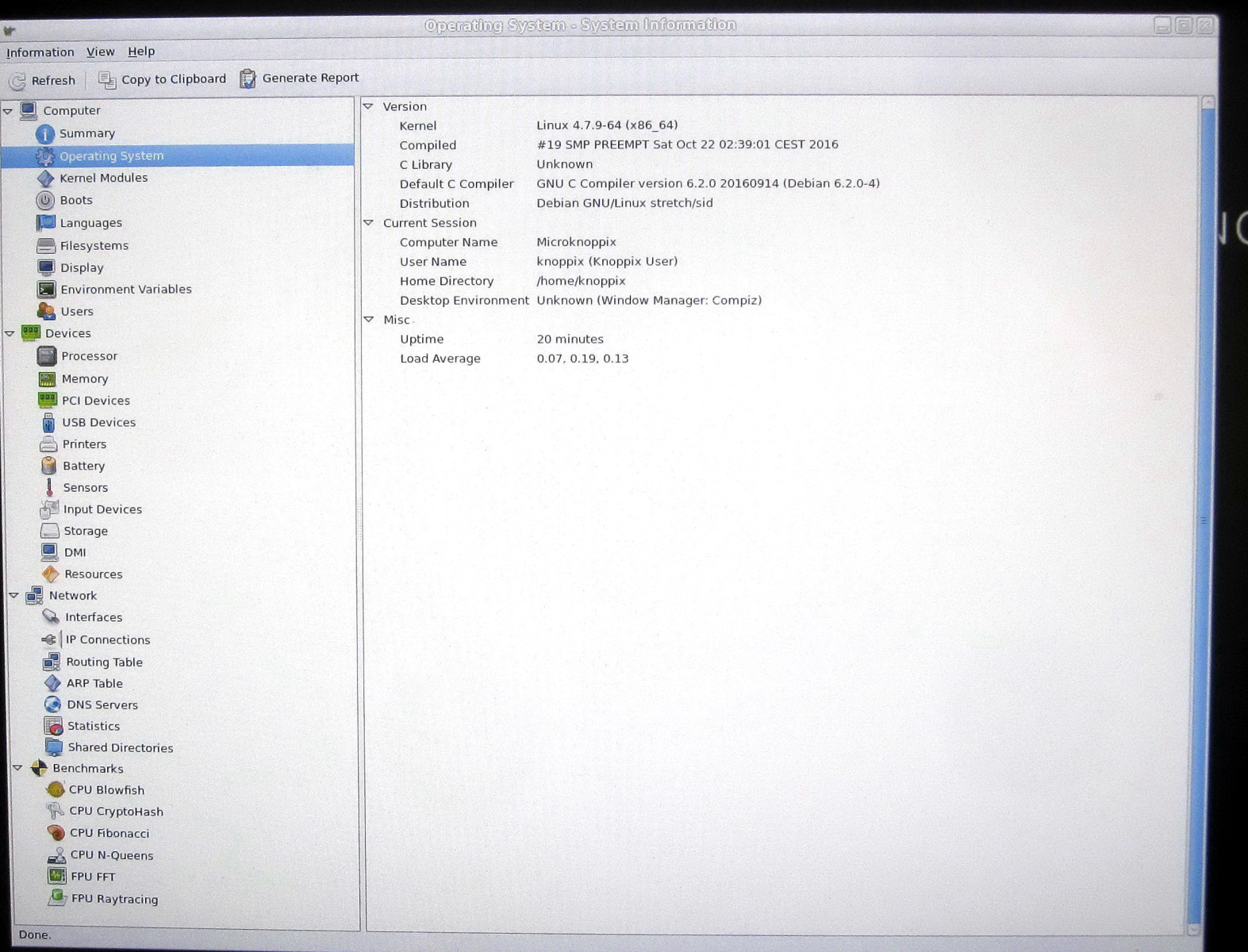
Task: Open the View menu
Action: [x=100, y=52]
